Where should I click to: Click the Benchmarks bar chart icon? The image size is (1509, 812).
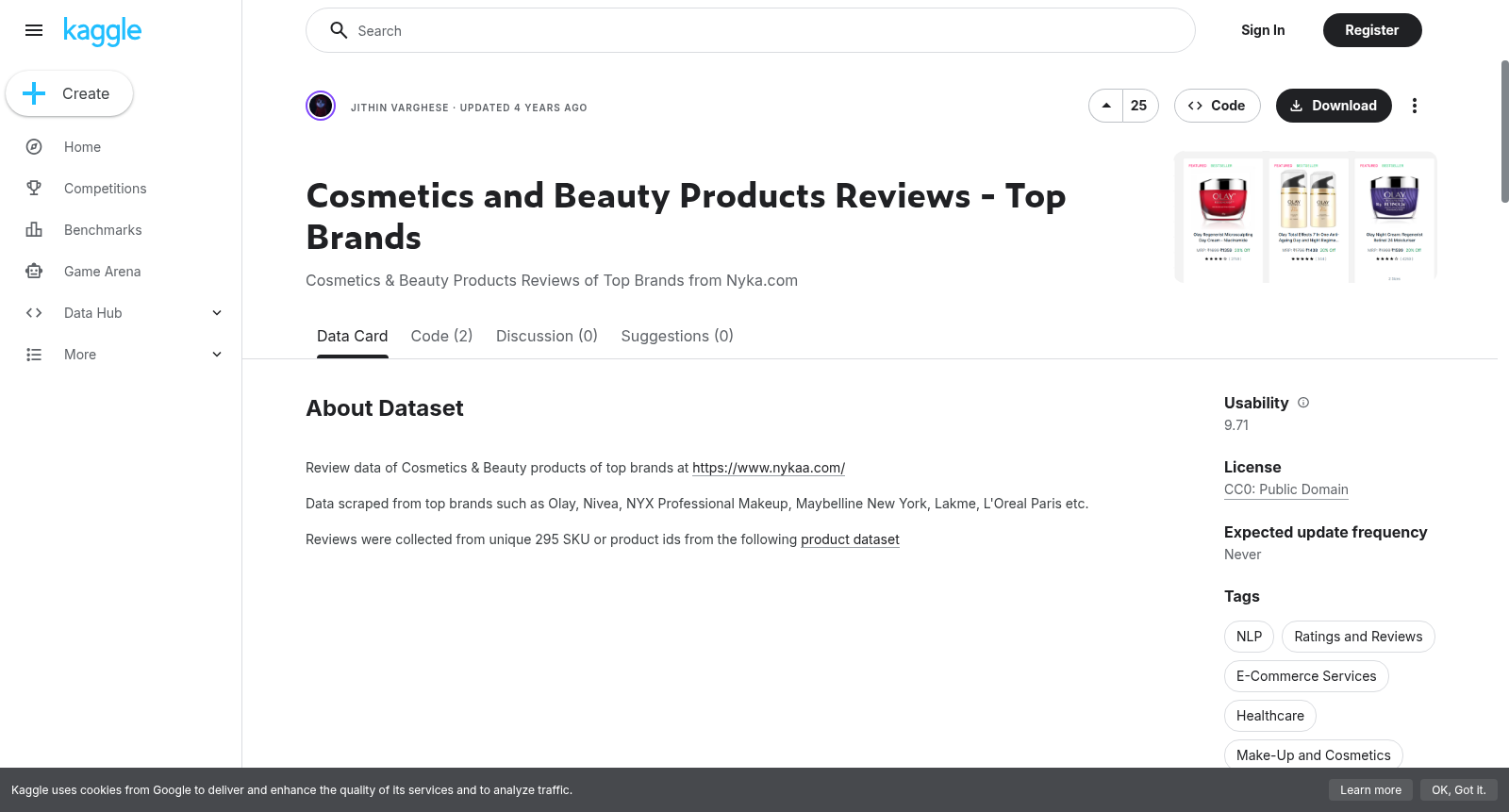(x=34, y=230)
